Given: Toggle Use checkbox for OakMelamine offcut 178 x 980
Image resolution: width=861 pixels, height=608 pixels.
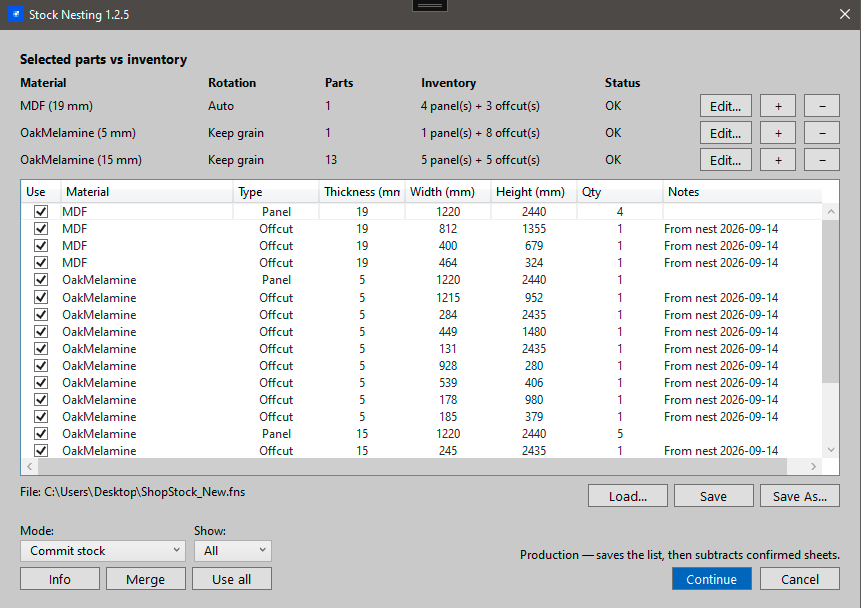Looking at the screenshot, I should [41, 399].
